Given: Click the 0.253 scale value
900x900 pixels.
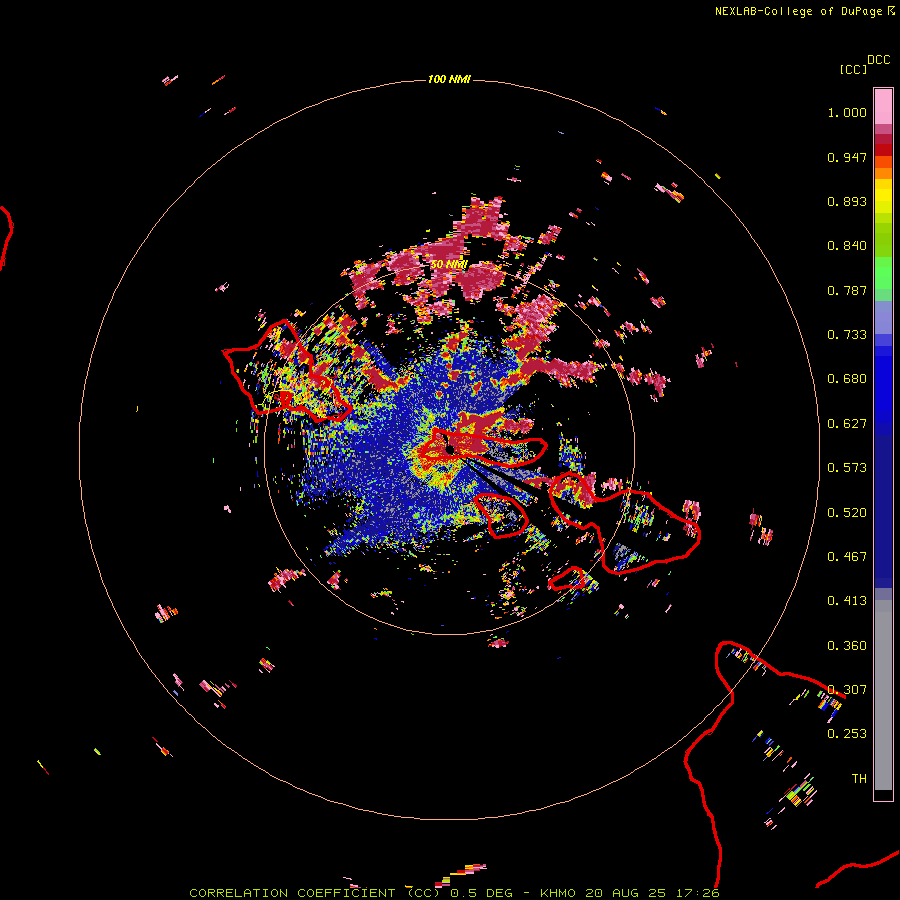Looking at the screenshot, I should (x=847, y=734).
